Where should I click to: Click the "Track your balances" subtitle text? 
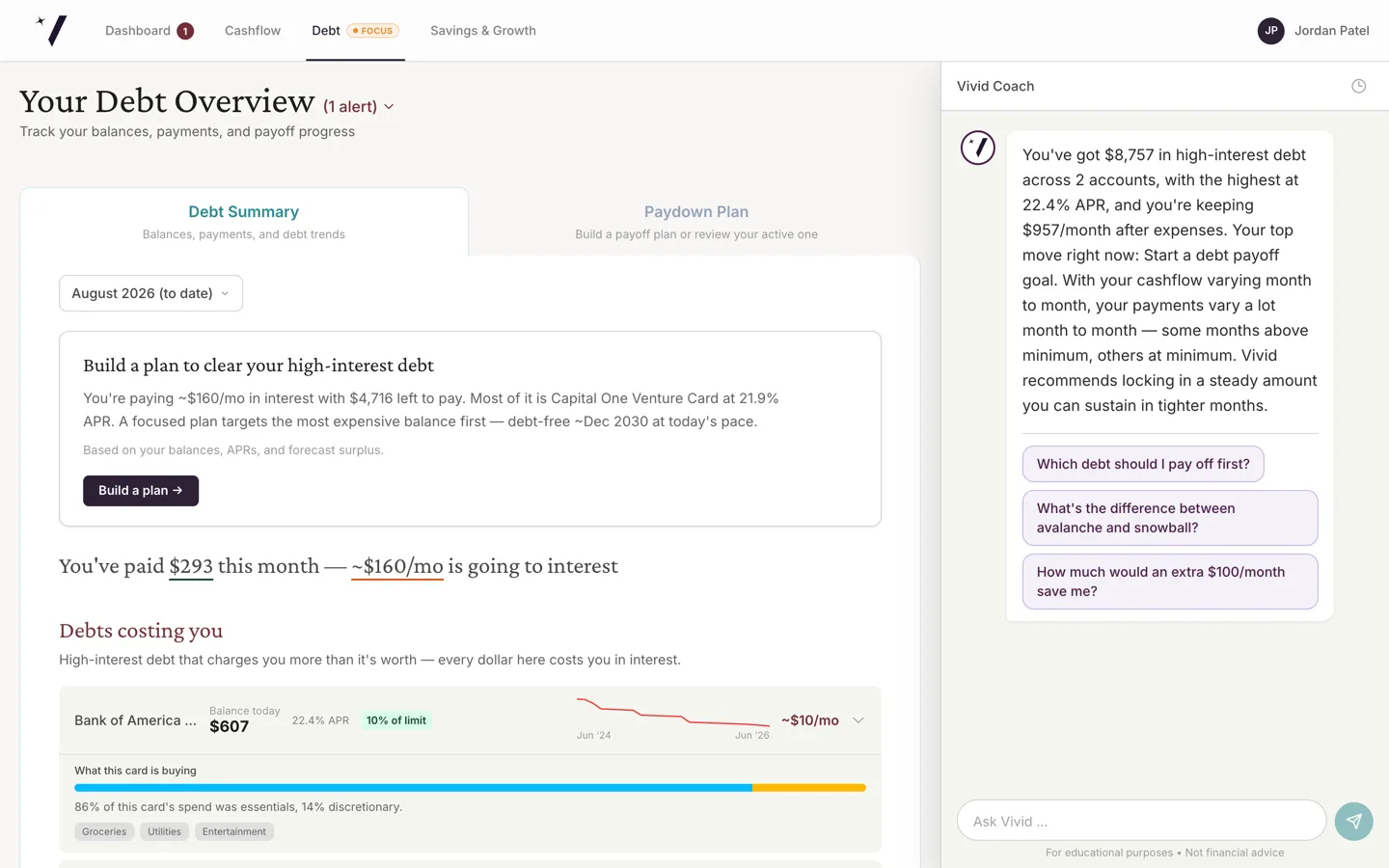click(x=187, y=132)
